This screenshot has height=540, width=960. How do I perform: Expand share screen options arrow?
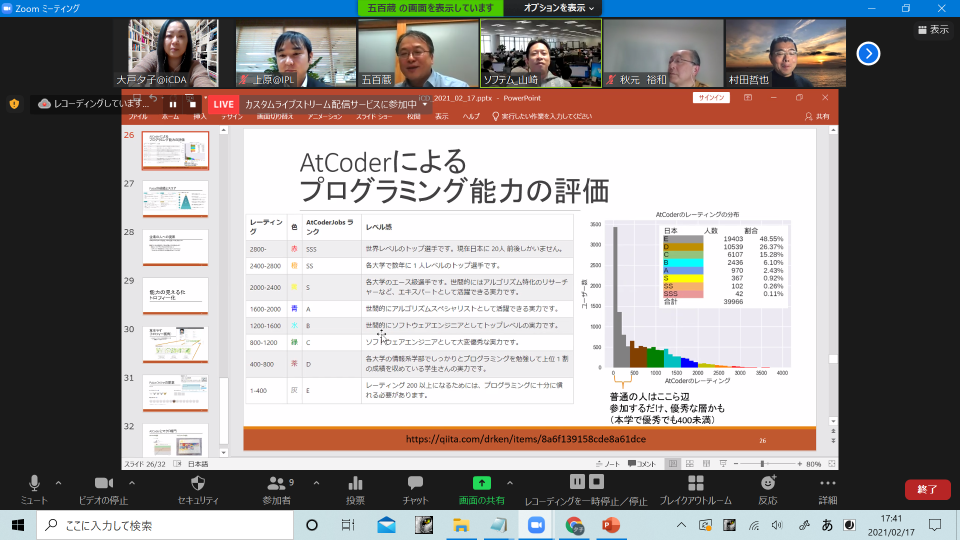pyautogui.click(x=510, y=483)
